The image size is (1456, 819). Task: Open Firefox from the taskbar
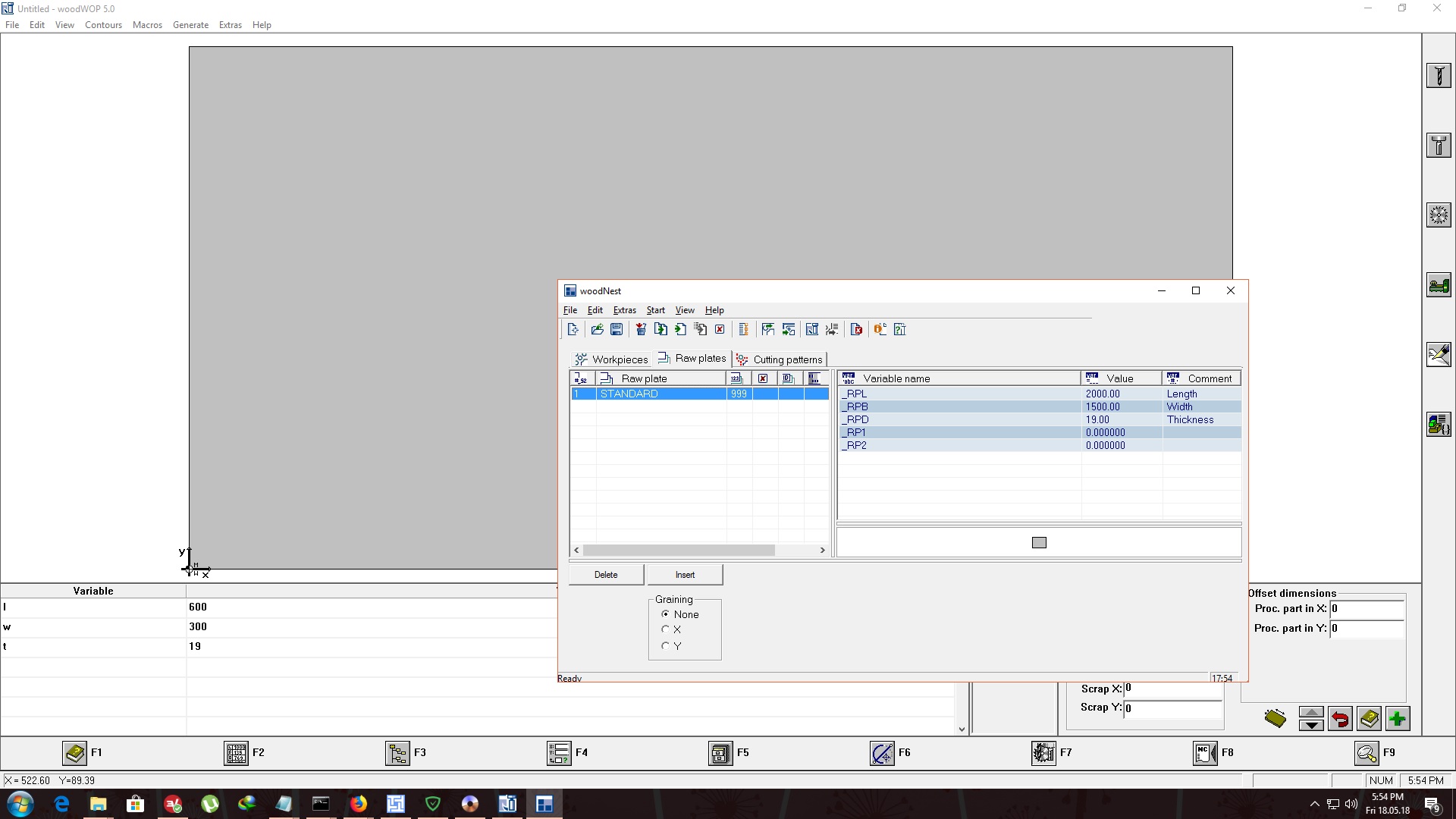pos(358,804)
